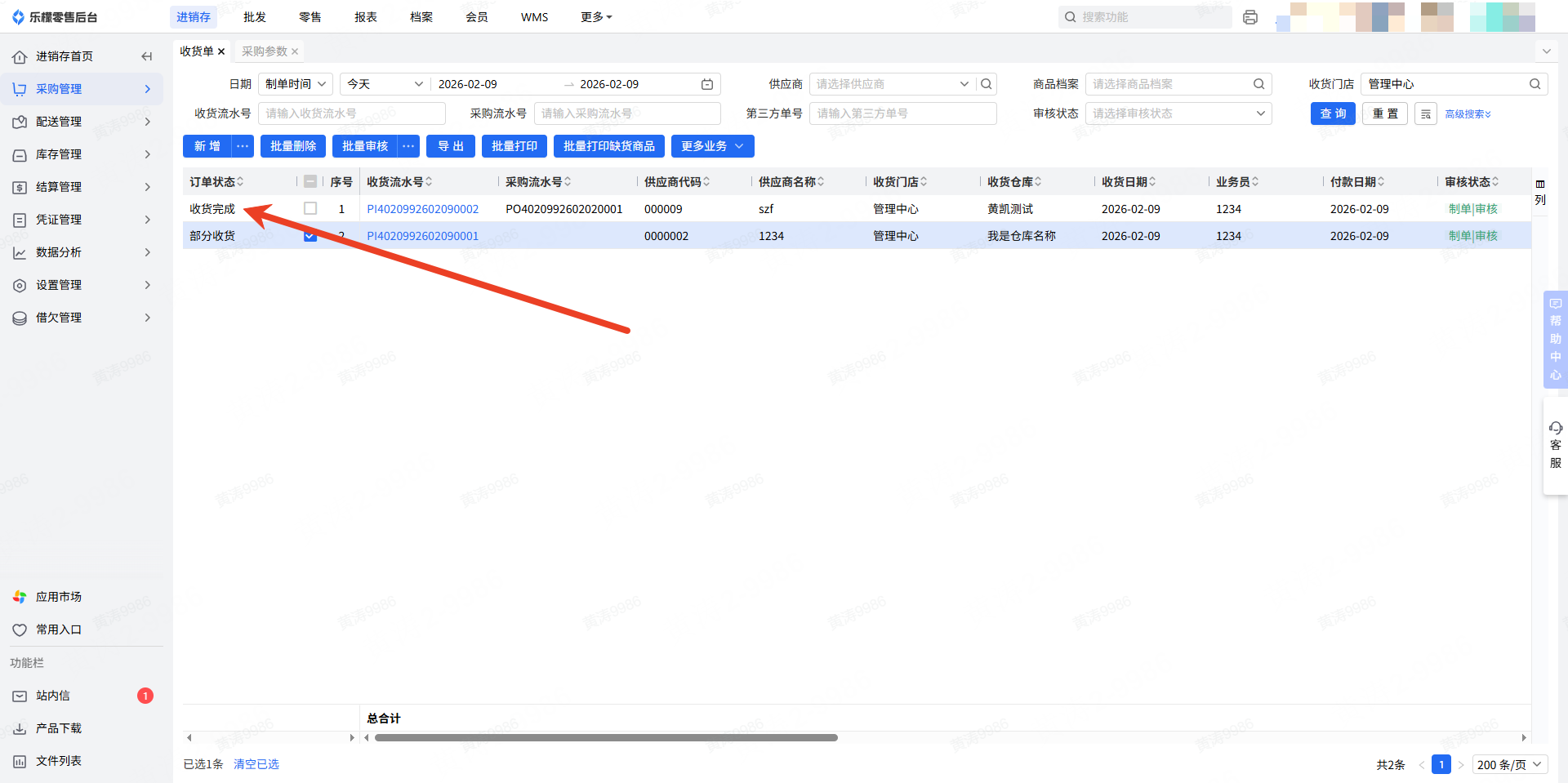The width and height of the screenshot is (1568, 783).
Task: Click the 导出 export button
Action: tap(451, 146)
